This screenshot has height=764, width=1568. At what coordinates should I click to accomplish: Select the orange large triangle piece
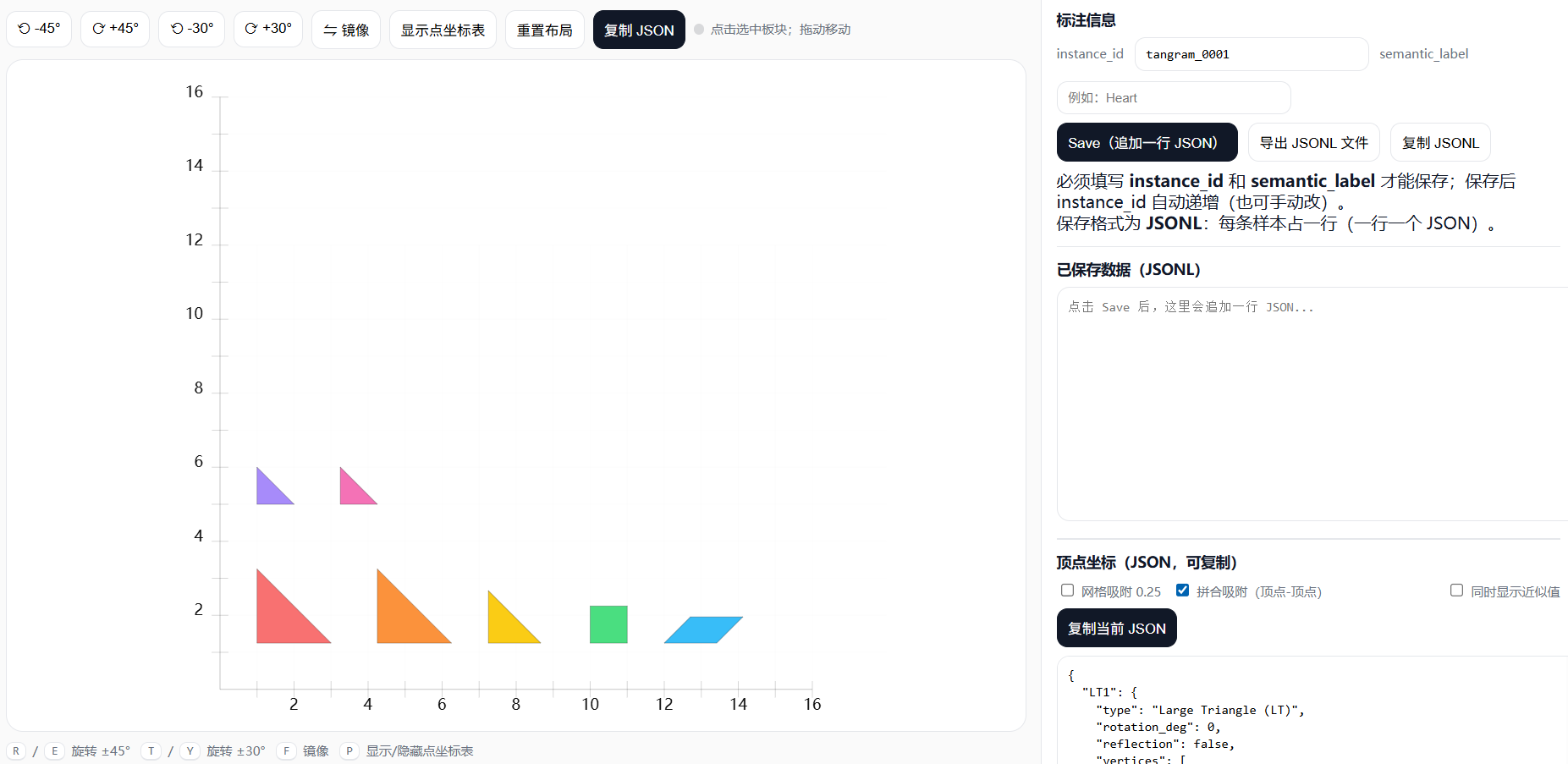[x=402, y=618]
